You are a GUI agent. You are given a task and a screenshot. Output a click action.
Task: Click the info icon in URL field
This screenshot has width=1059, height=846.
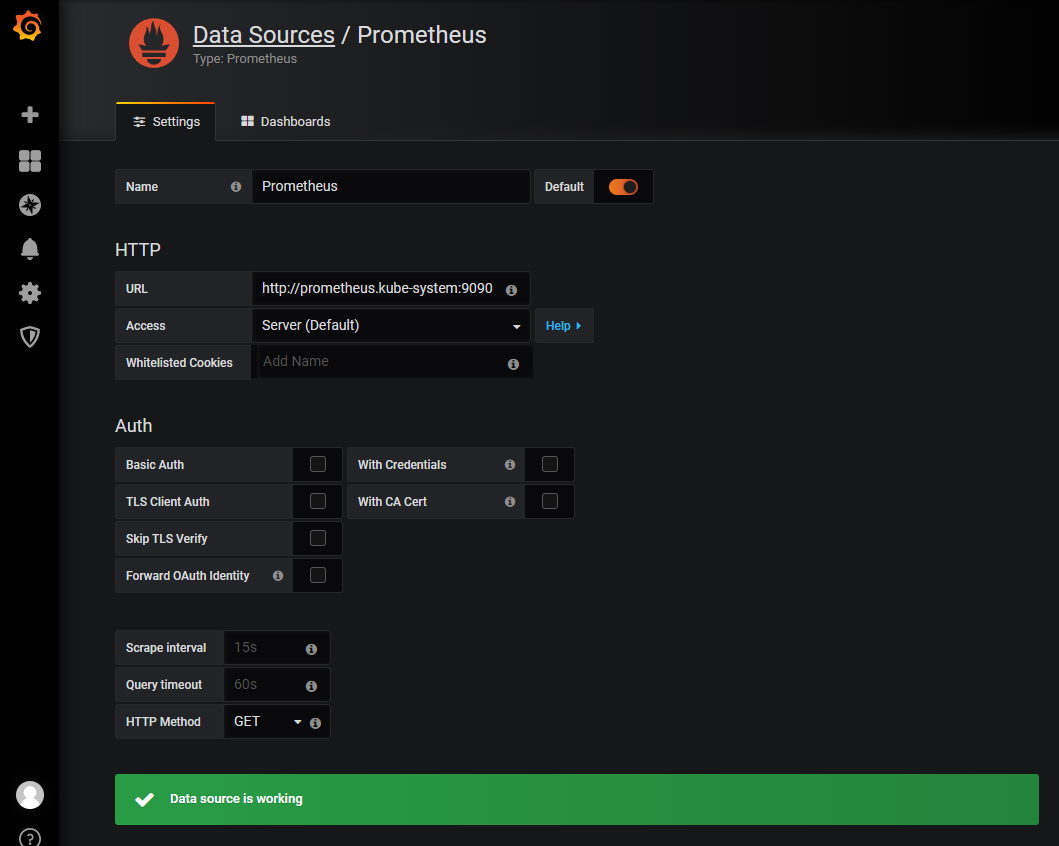click(511, 290)
